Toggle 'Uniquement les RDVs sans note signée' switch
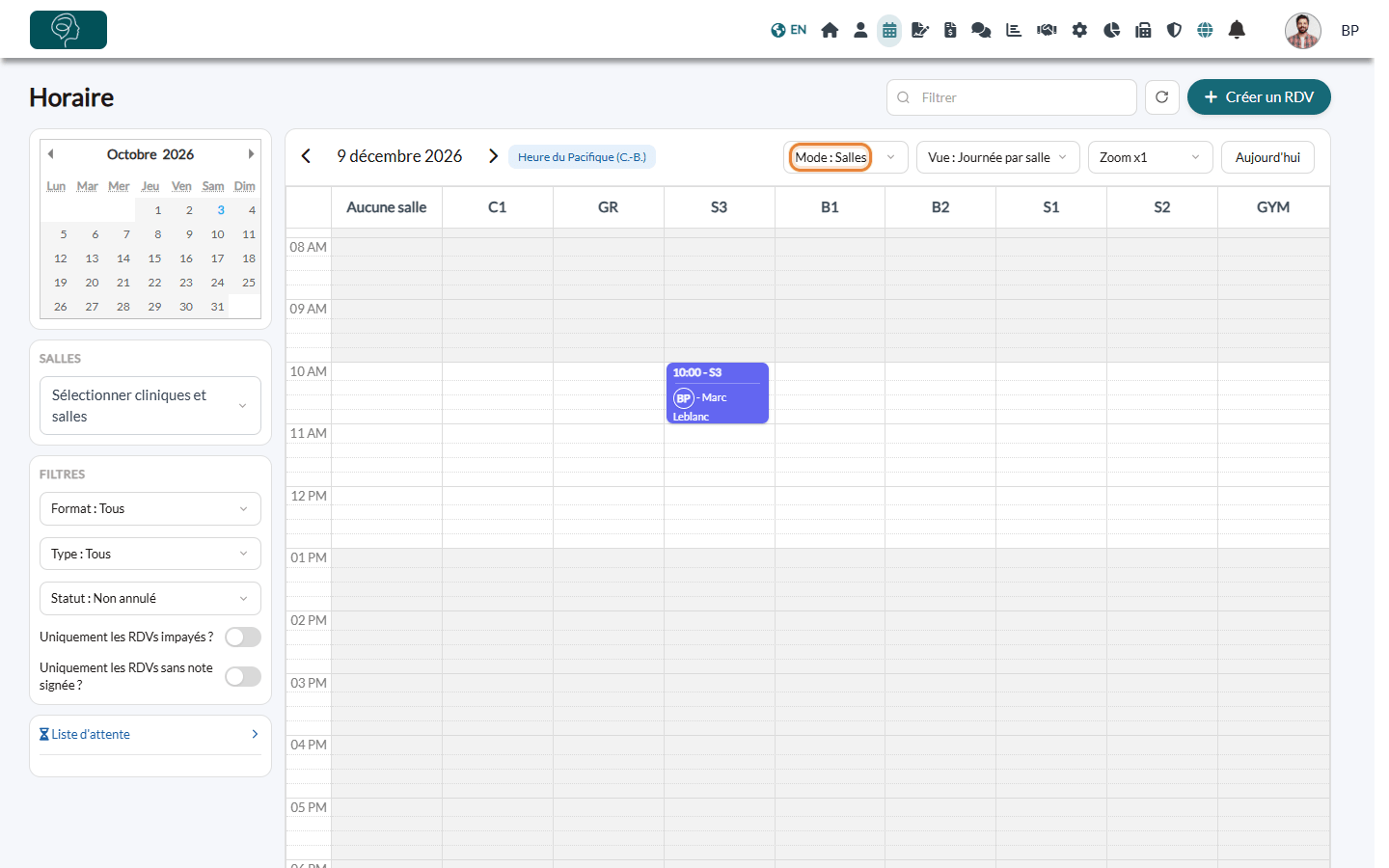1389x868 pixels. tap(243, 677)
